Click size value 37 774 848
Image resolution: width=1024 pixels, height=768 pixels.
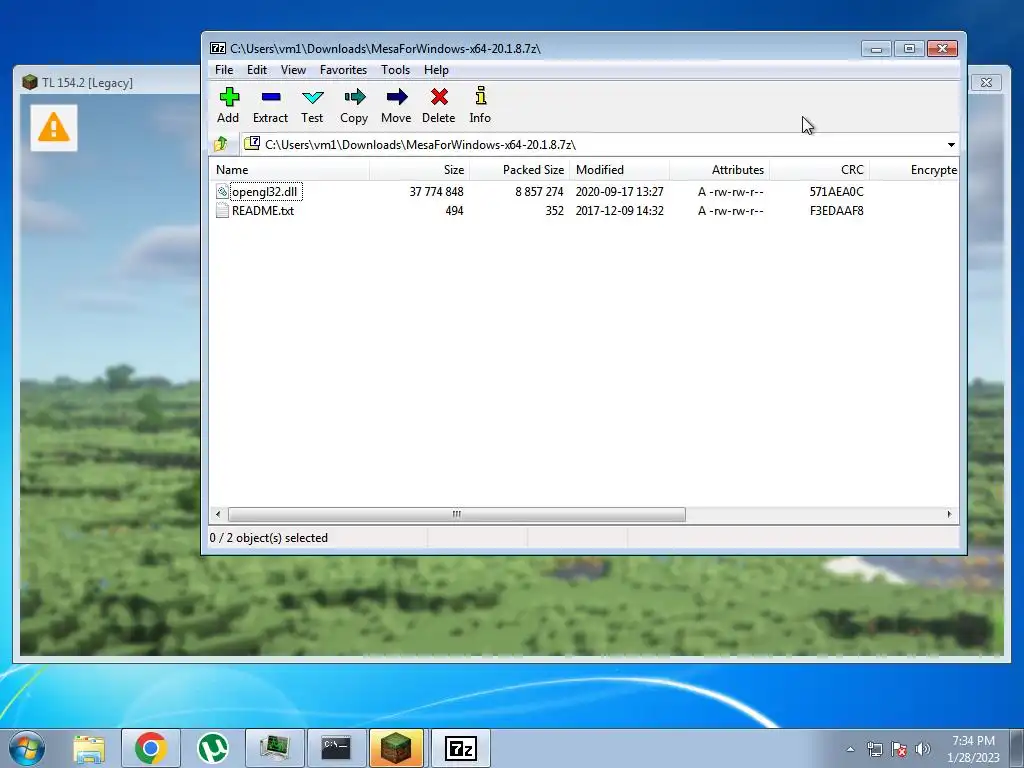pyautogui.click(x=436, y=191)
